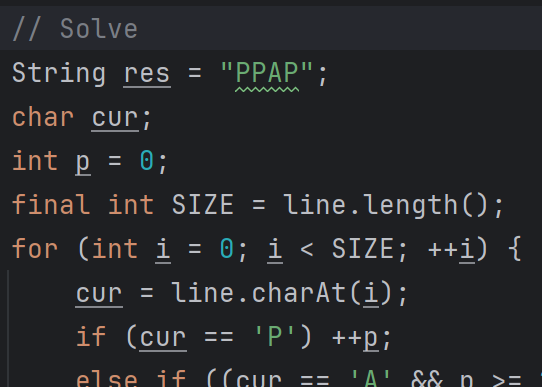Click 'SIZE' in the for loop condition
The image size is (542, 387).
pos(362,248)
